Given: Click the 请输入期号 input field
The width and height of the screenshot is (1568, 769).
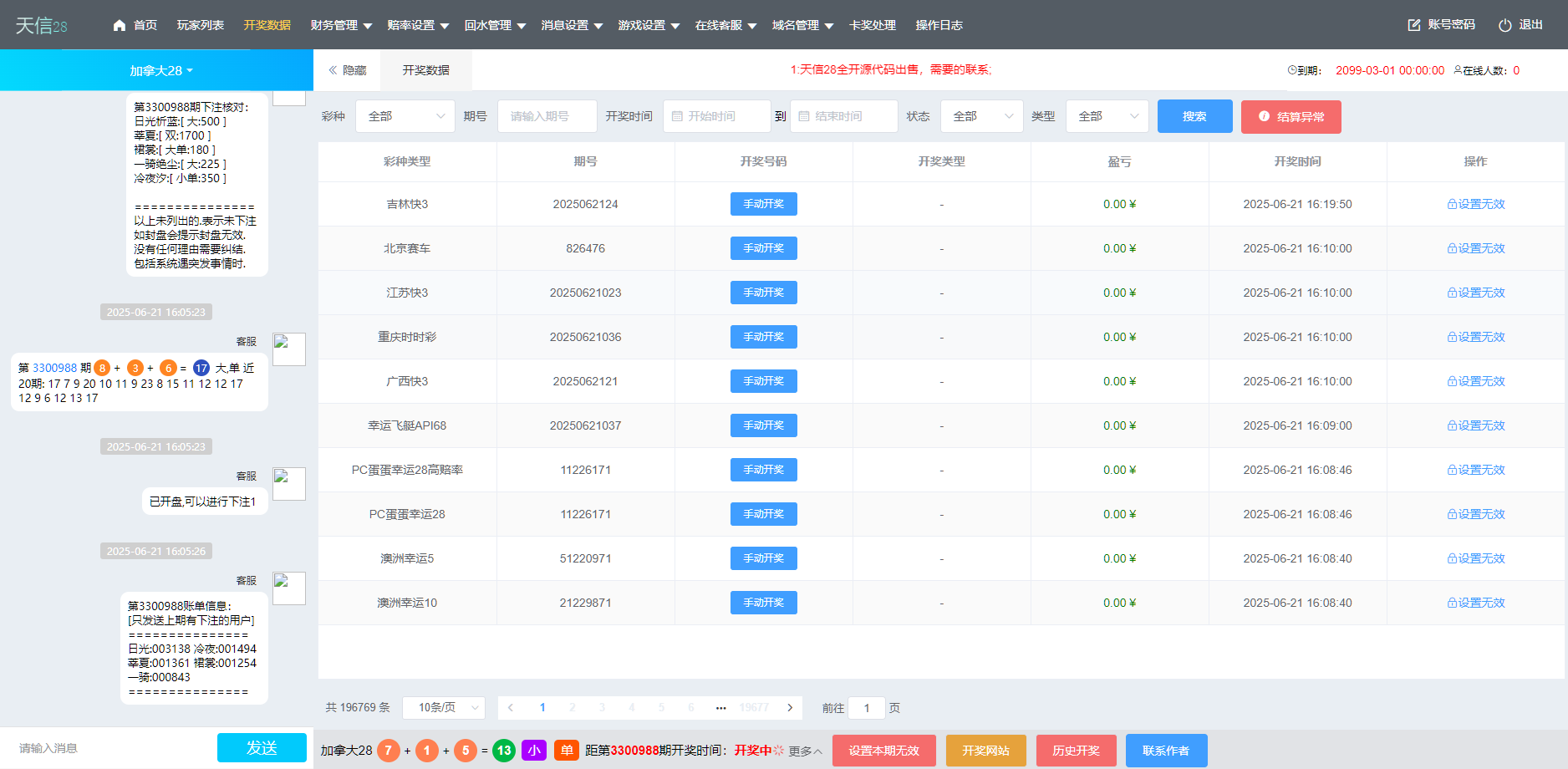Looking at the screenshot, I should [547, 116].
